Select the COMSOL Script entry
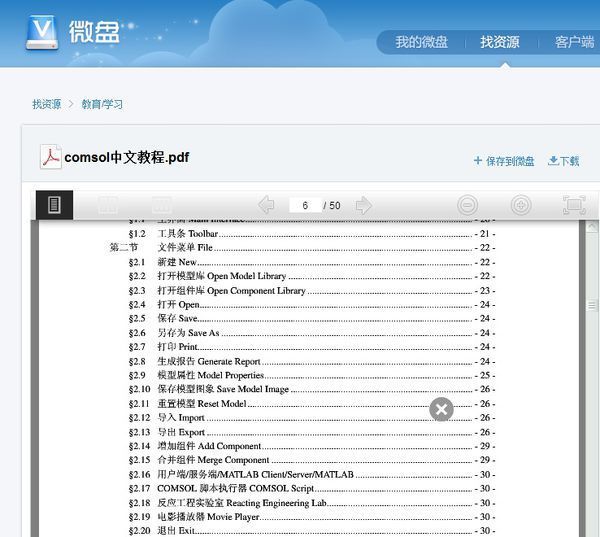The image size is (600, 537). click(x=312, y=488)
